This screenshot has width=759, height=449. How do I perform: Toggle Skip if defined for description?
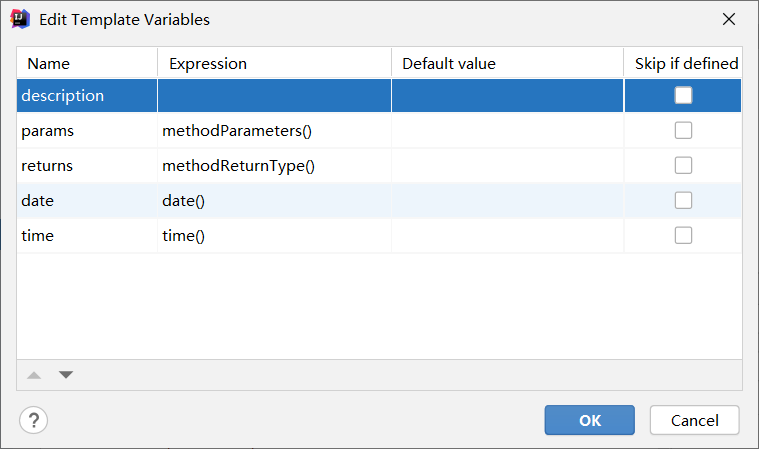pyautogui.click(x=683, y=96)
